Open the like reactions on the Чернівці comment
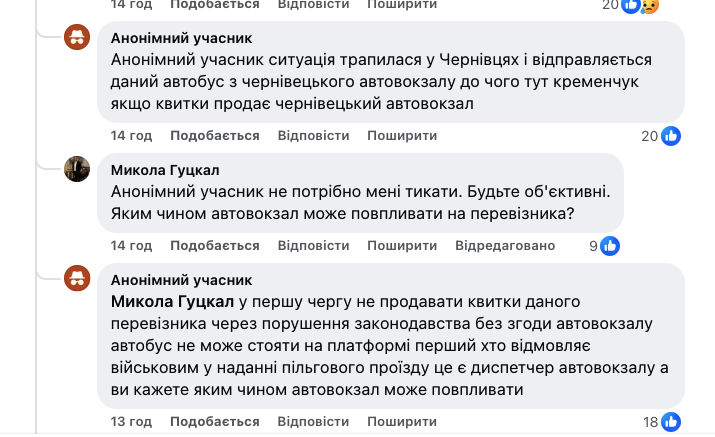This screenshot has width=715, height=437. click(x=671, y=136)
